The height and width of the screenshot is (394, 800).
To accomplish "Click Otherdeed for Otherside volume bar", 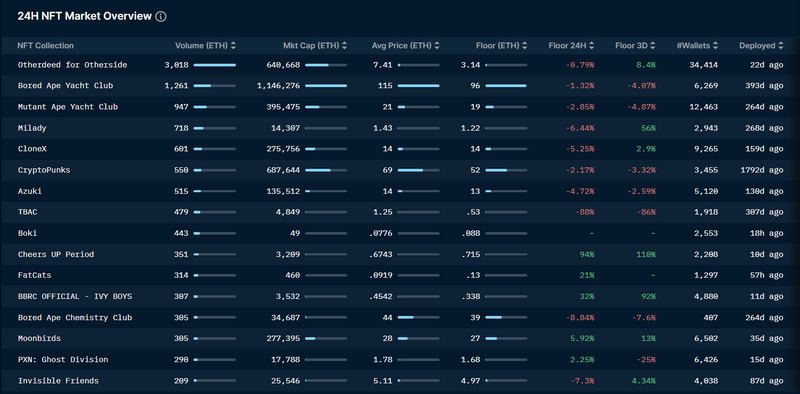I will coord(215,65).
